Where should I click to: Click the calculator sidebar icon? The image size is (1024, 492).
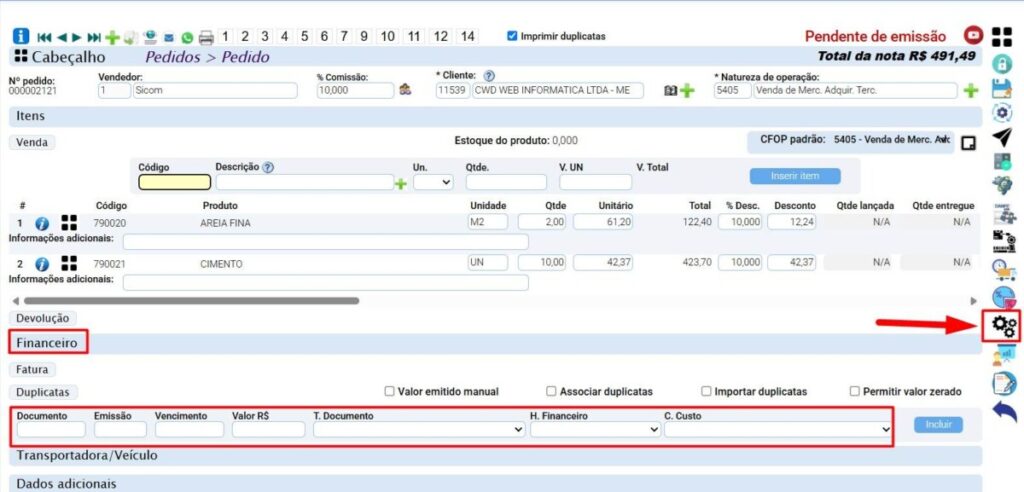click(x=1002, y=161)
